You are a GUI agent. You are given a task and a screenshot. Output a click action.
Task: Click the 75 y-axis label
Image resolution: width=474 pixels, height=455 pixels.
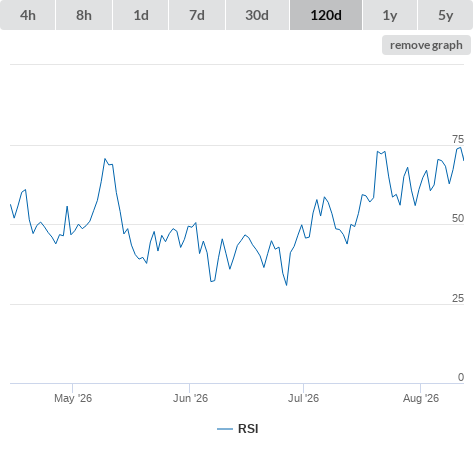tap(458, 139)
